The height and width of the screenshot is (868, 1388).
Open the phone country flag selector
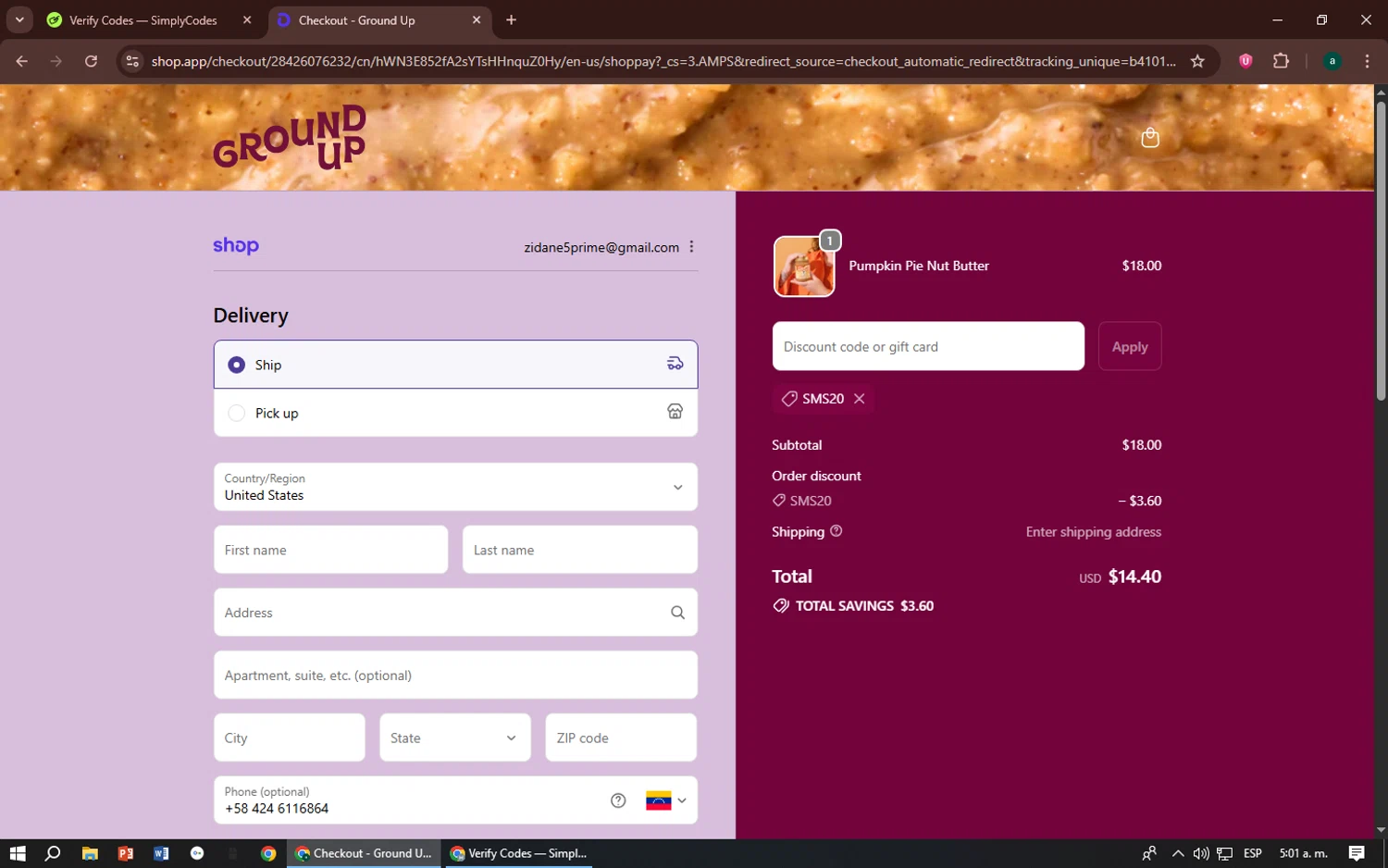click(x=665, y=800)
